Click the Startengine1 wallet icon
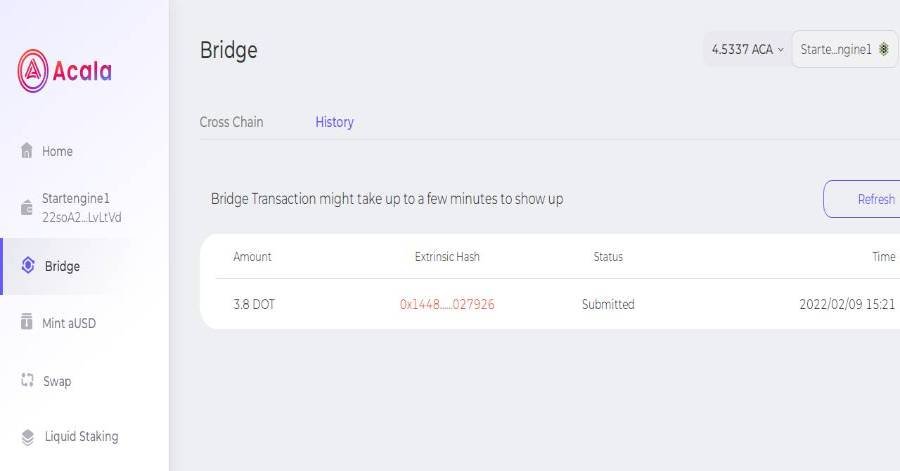 coord(27,207)
